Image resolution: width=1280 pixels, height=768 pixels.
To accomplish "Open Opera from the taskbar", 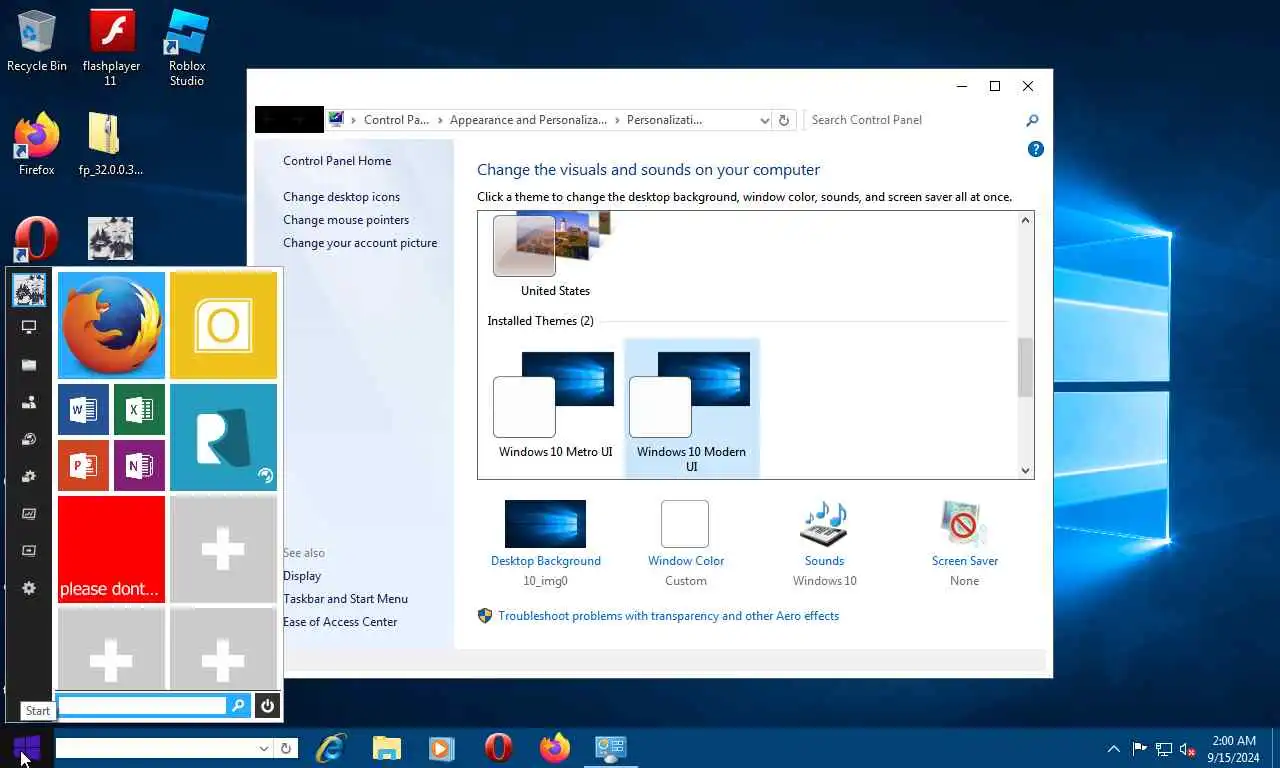I will pos(498,748).
